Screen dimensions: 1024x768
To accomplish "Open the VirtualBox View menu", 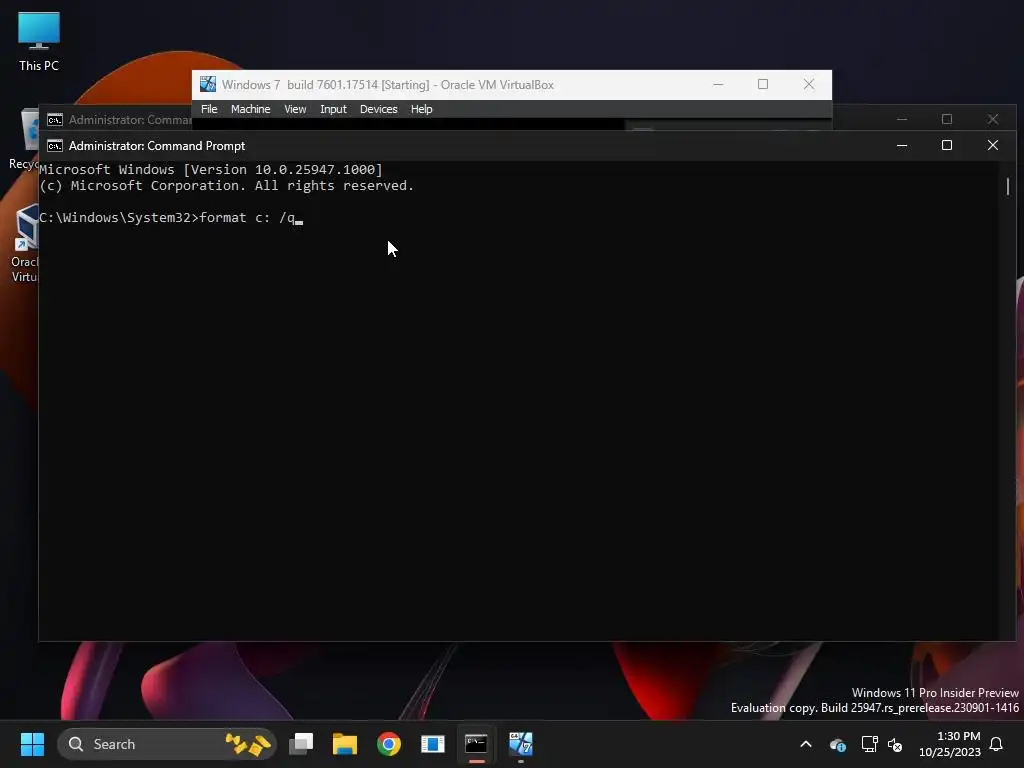I will coord(295,109).
